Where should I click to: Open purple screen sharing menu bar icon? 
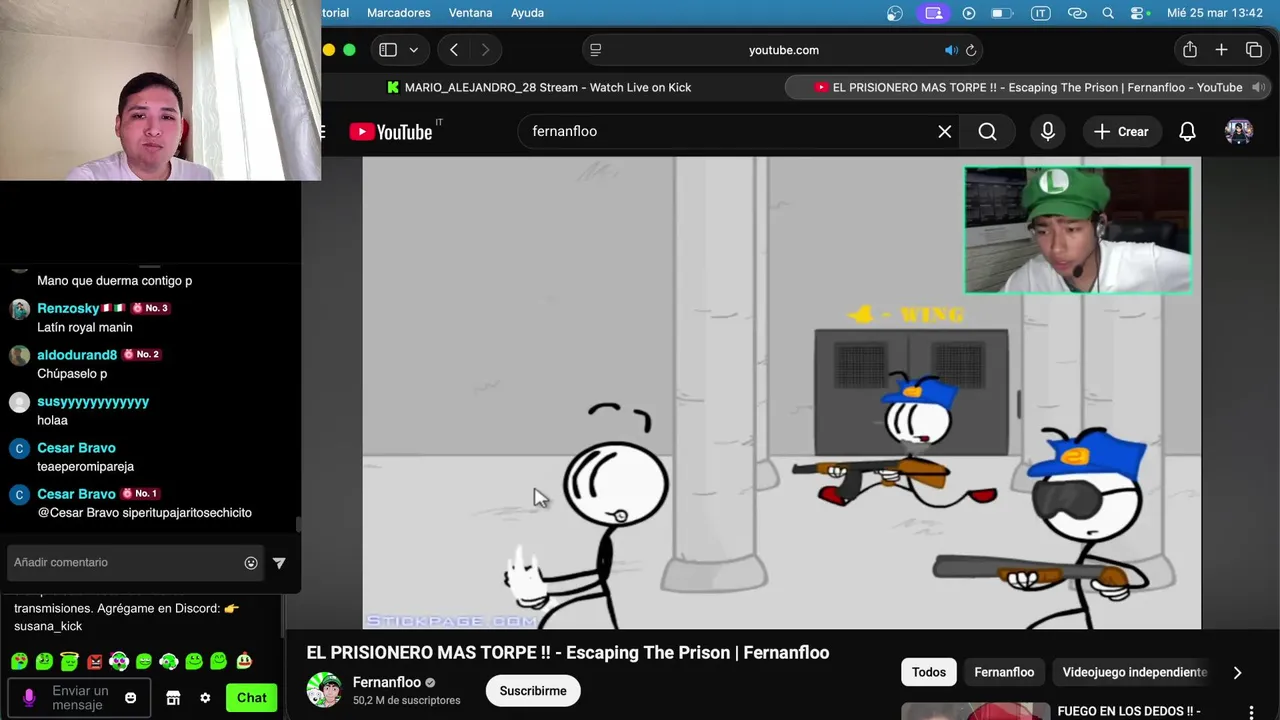tap(934, 13)
